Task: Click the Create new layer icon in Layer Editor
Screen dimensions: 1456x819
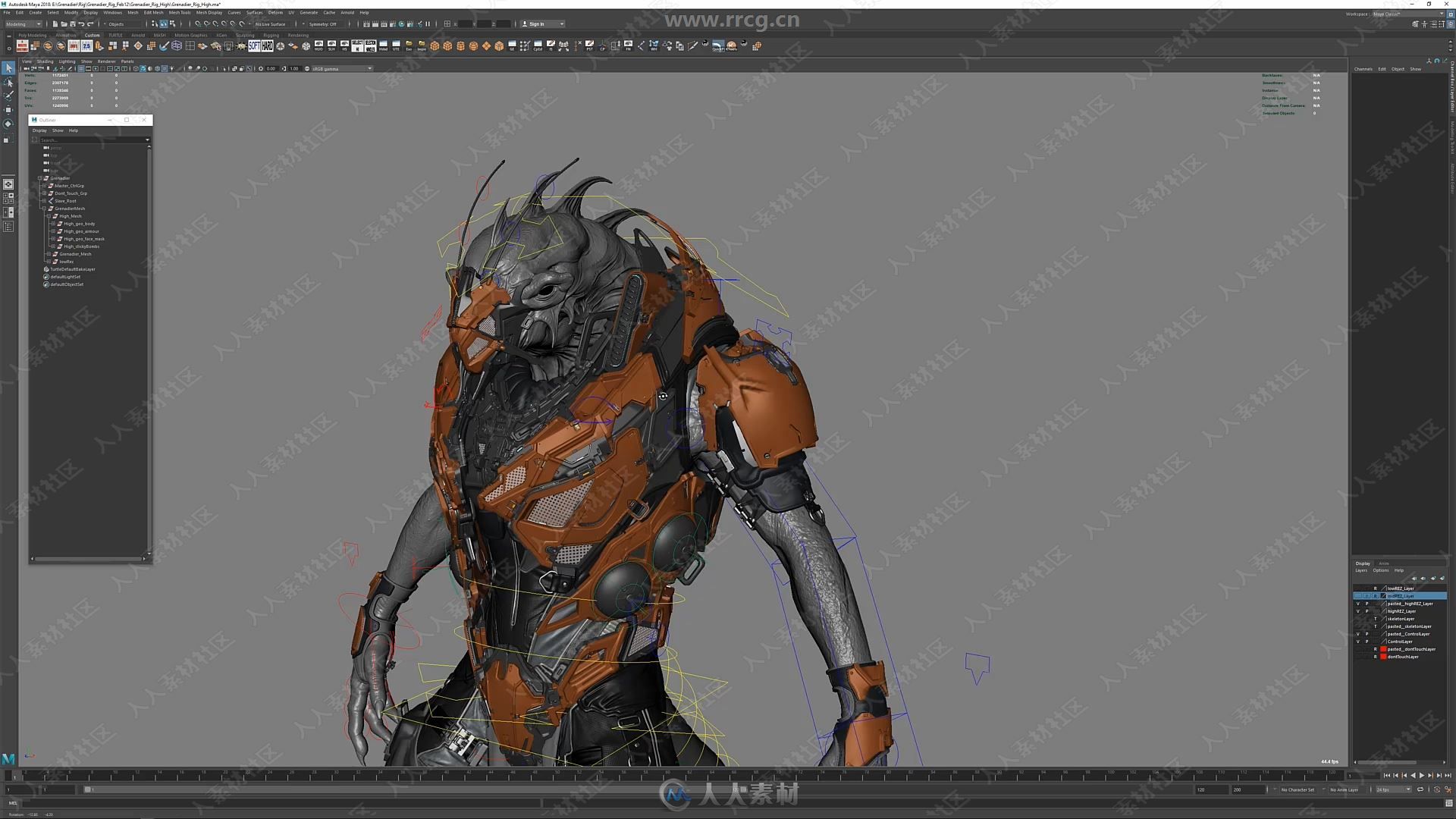Action: [x=1433, y=579]
